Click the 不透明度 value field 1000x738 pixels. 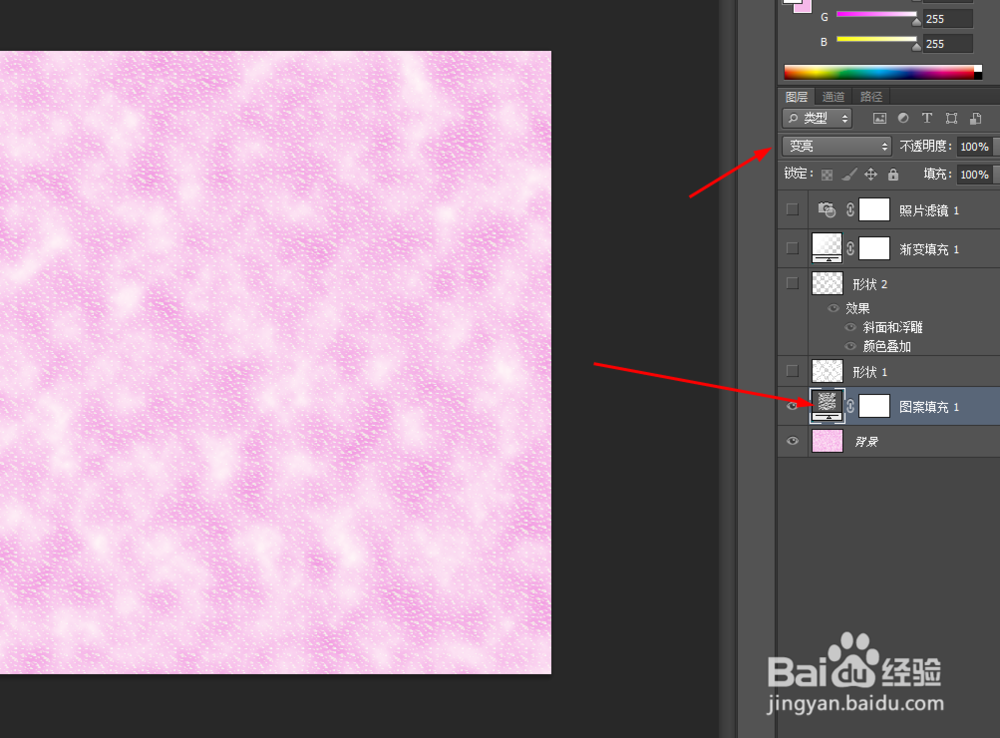(974, 146)
